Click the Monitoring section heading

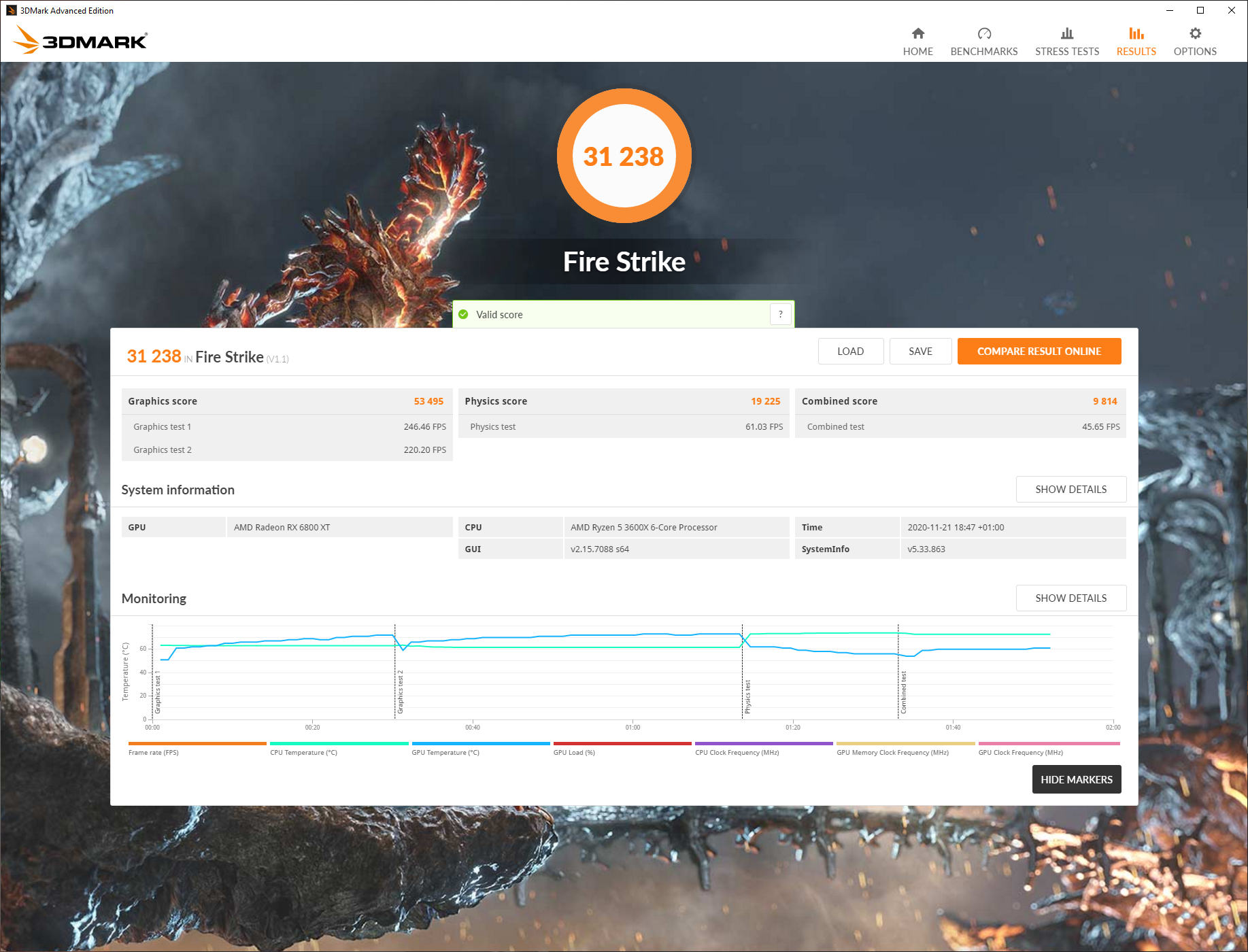pos(154,598)
